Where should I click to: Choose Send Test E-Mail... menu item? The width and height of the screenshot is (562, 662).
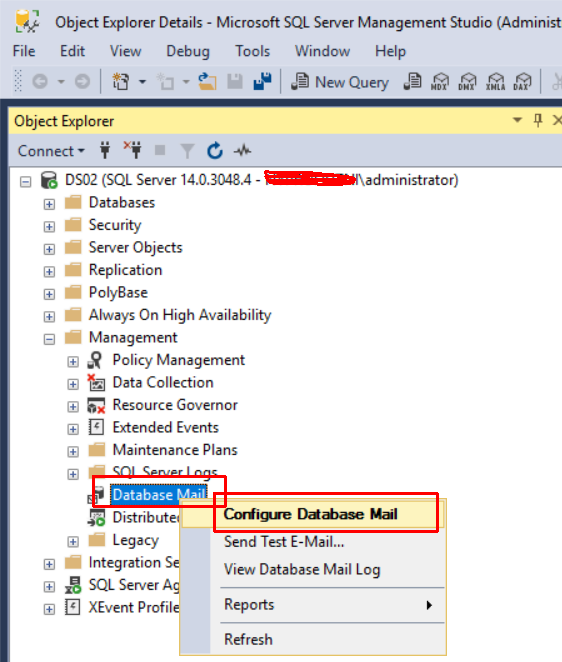pyautogui.click(x=312, y=542)
